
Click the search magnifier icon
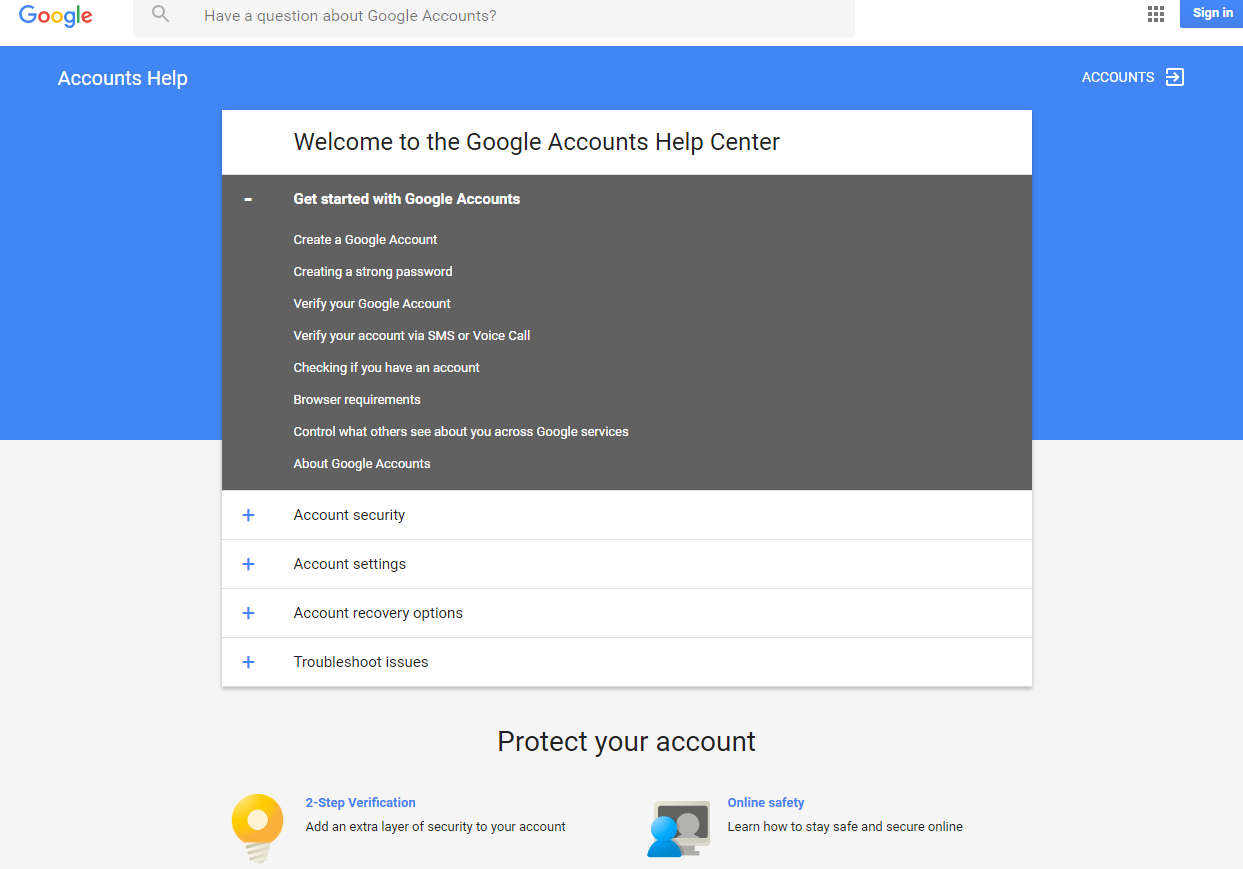(160, 15)
